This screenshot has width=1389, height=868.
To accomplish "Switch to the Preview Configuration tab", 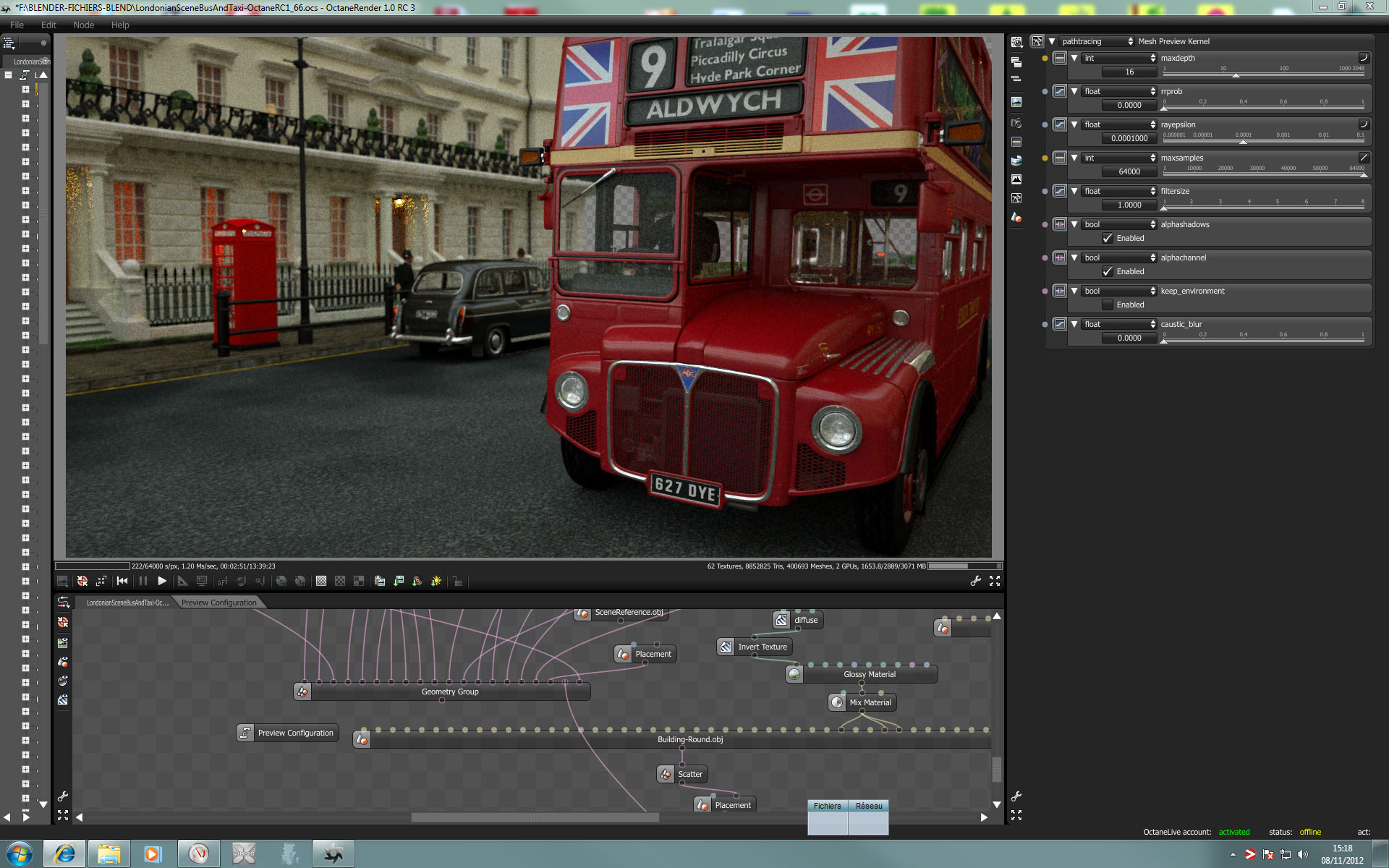I will pyautogui.click(x=218, y=603).
